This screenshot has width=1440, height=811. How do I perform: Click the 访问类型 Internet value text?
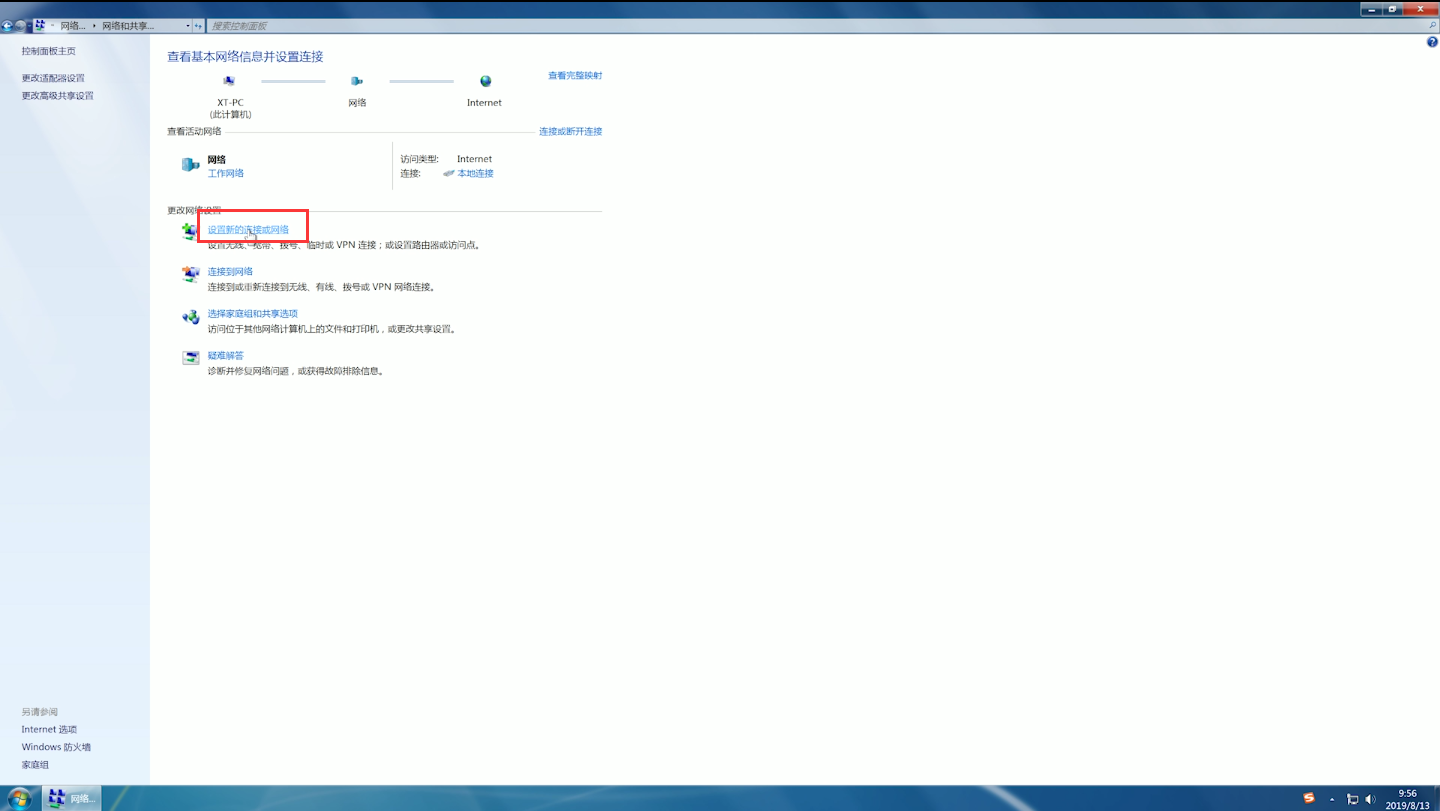coord(474,159)
